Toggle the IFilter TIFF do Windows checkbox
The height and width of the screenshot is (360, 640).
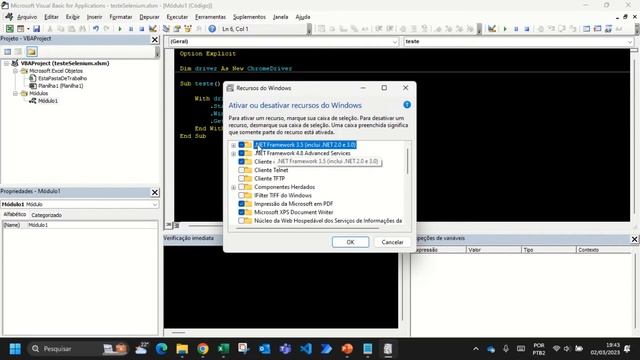click(x=242, y=196)
